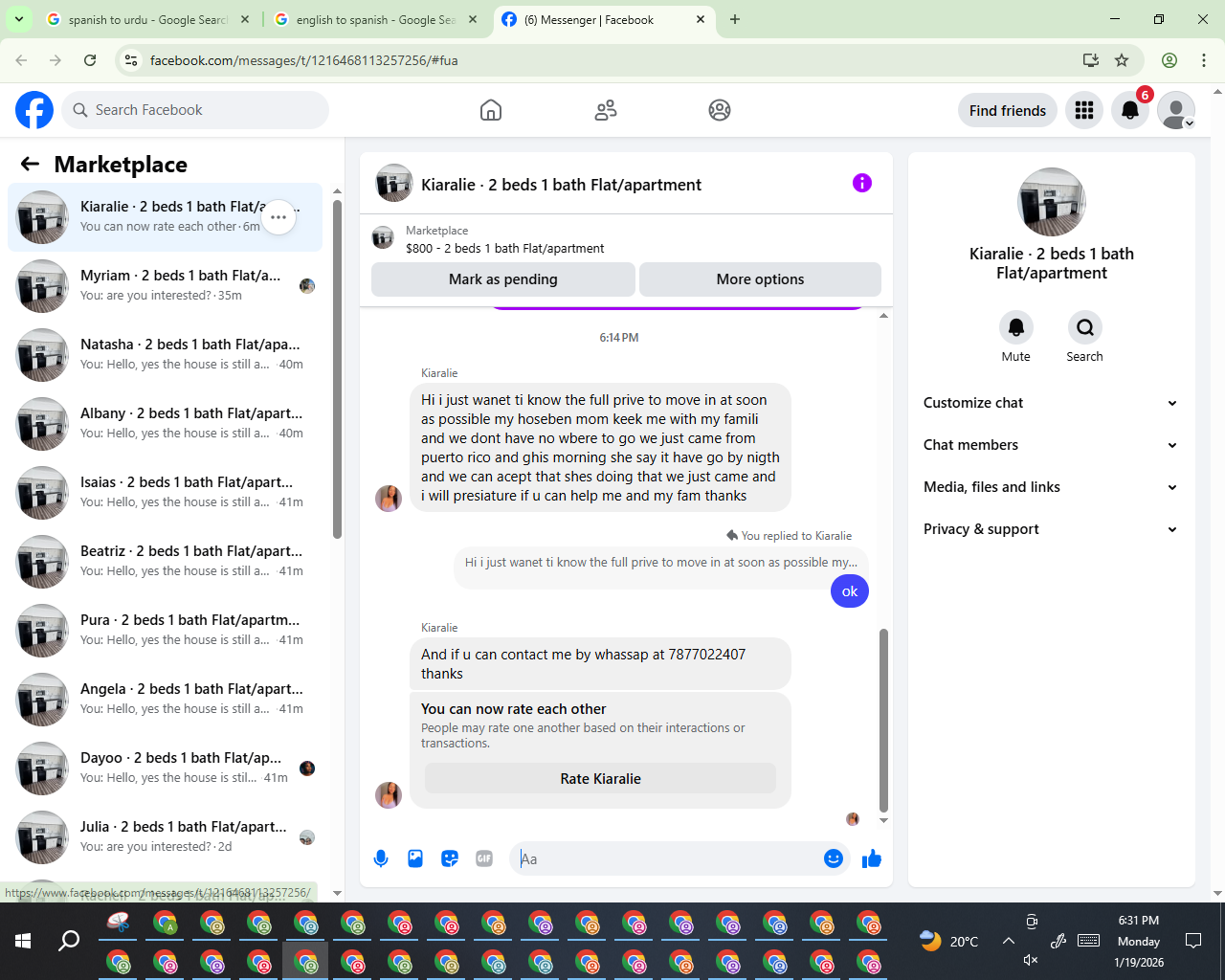This screenshot has width=1225, height=980.
Task: Open Windows taskbar search
Action: 69,941
